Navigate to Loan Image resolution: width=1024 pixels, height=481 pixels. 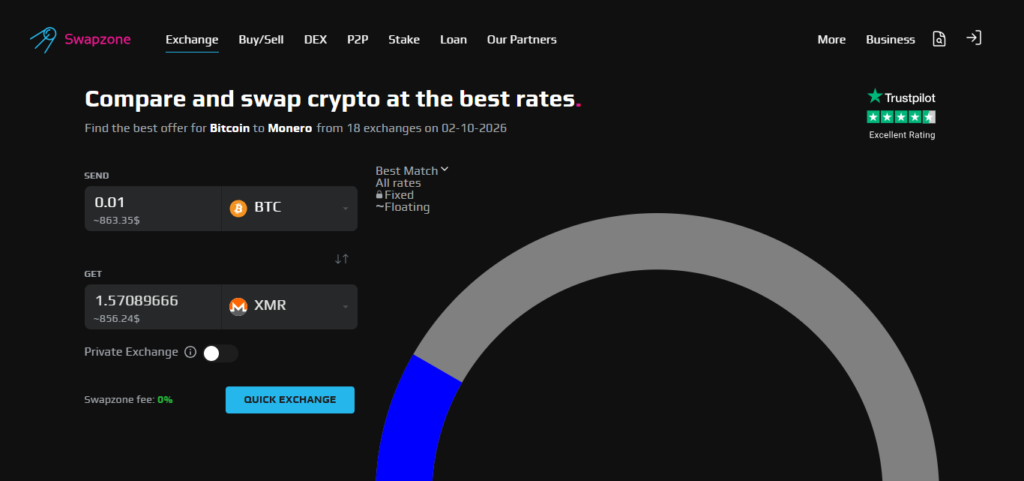coord(453,40)
